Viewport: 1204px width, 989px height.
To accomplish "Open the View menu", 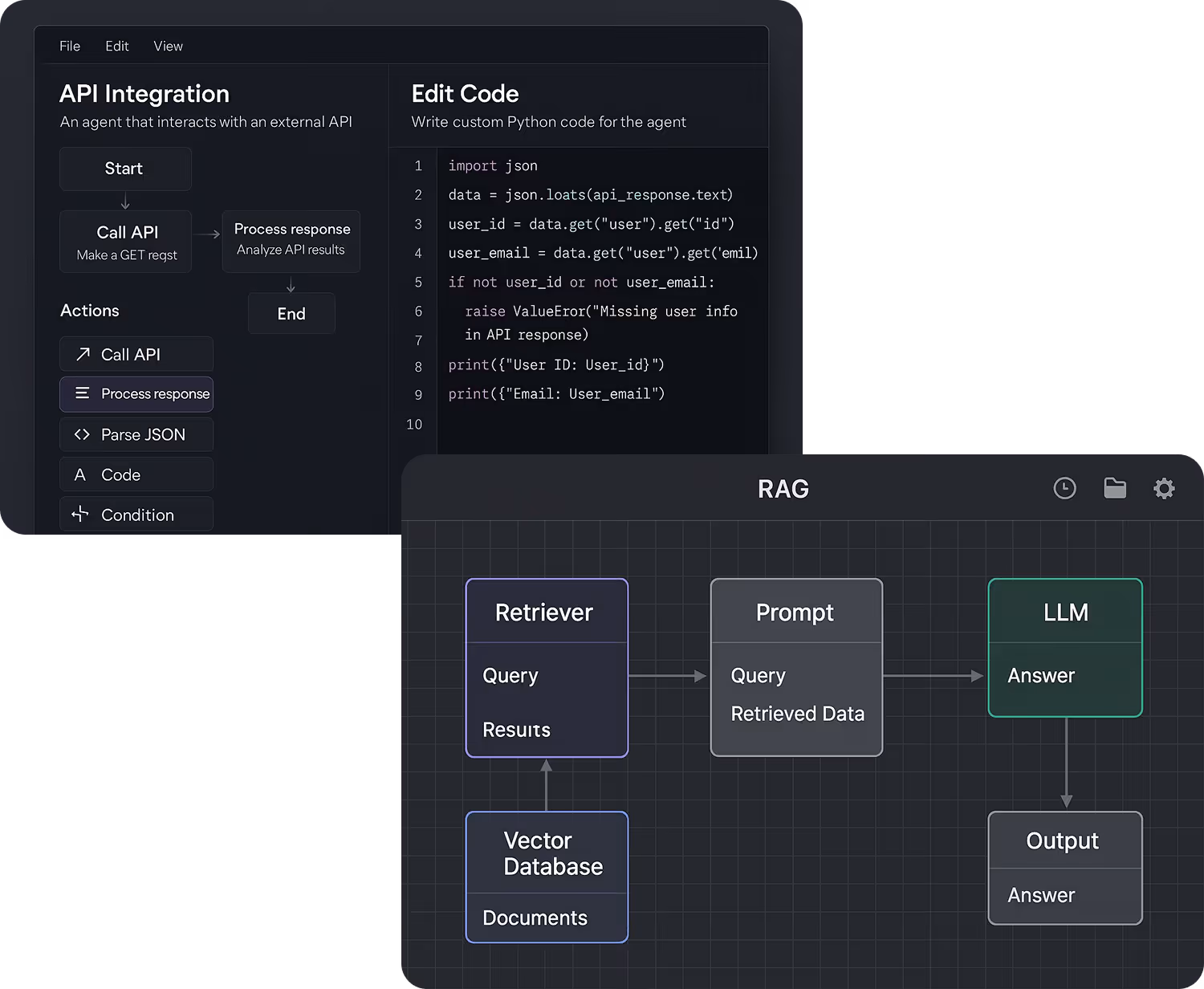I will pos(169,47).
